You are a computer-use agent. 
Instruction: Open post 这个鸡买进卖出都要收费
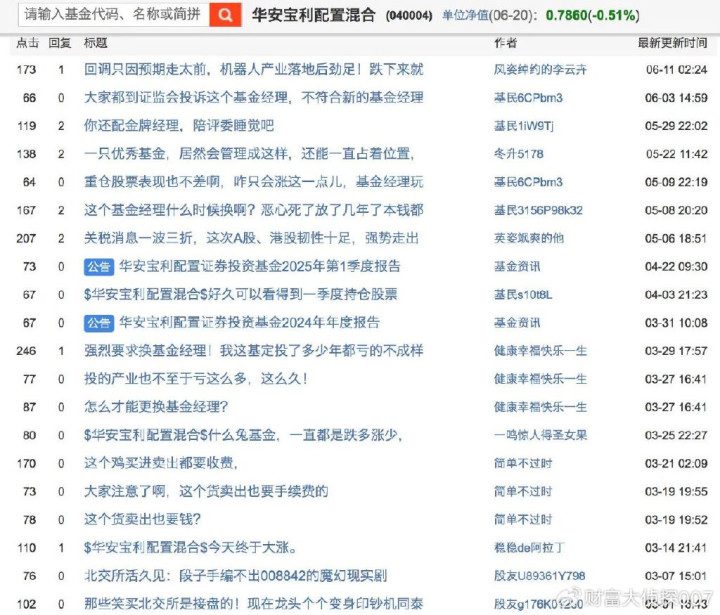(161, 463)
